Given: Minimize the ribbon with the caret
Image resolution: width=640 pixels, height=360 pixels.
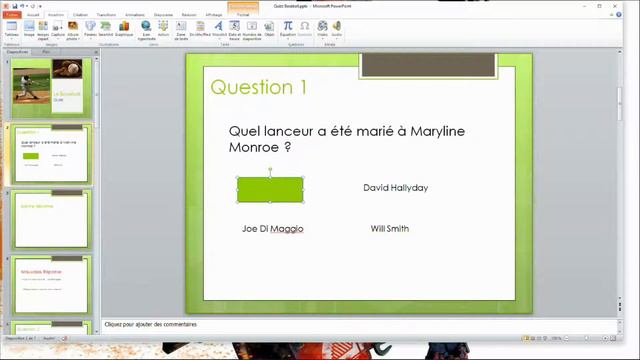Looking at the screenshot, I should coord(611,15).
